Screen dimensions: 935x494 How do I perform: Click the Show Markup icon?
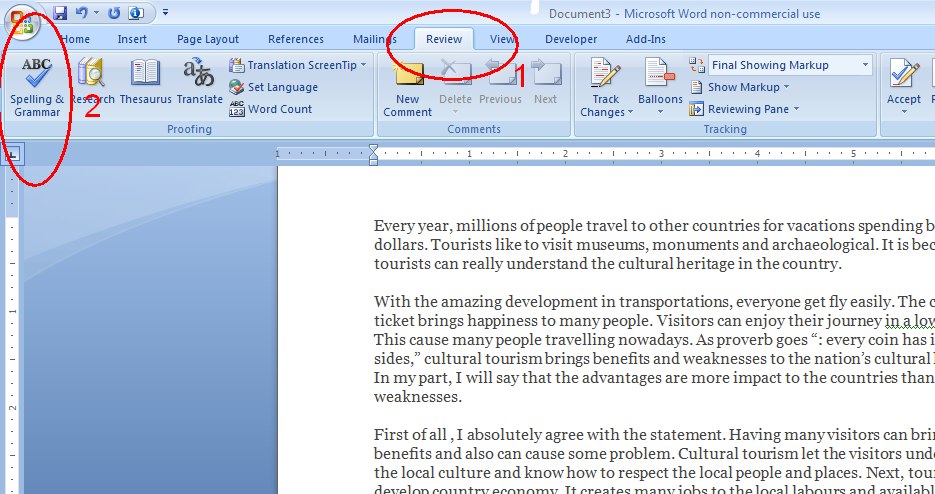tap(696, 87)
